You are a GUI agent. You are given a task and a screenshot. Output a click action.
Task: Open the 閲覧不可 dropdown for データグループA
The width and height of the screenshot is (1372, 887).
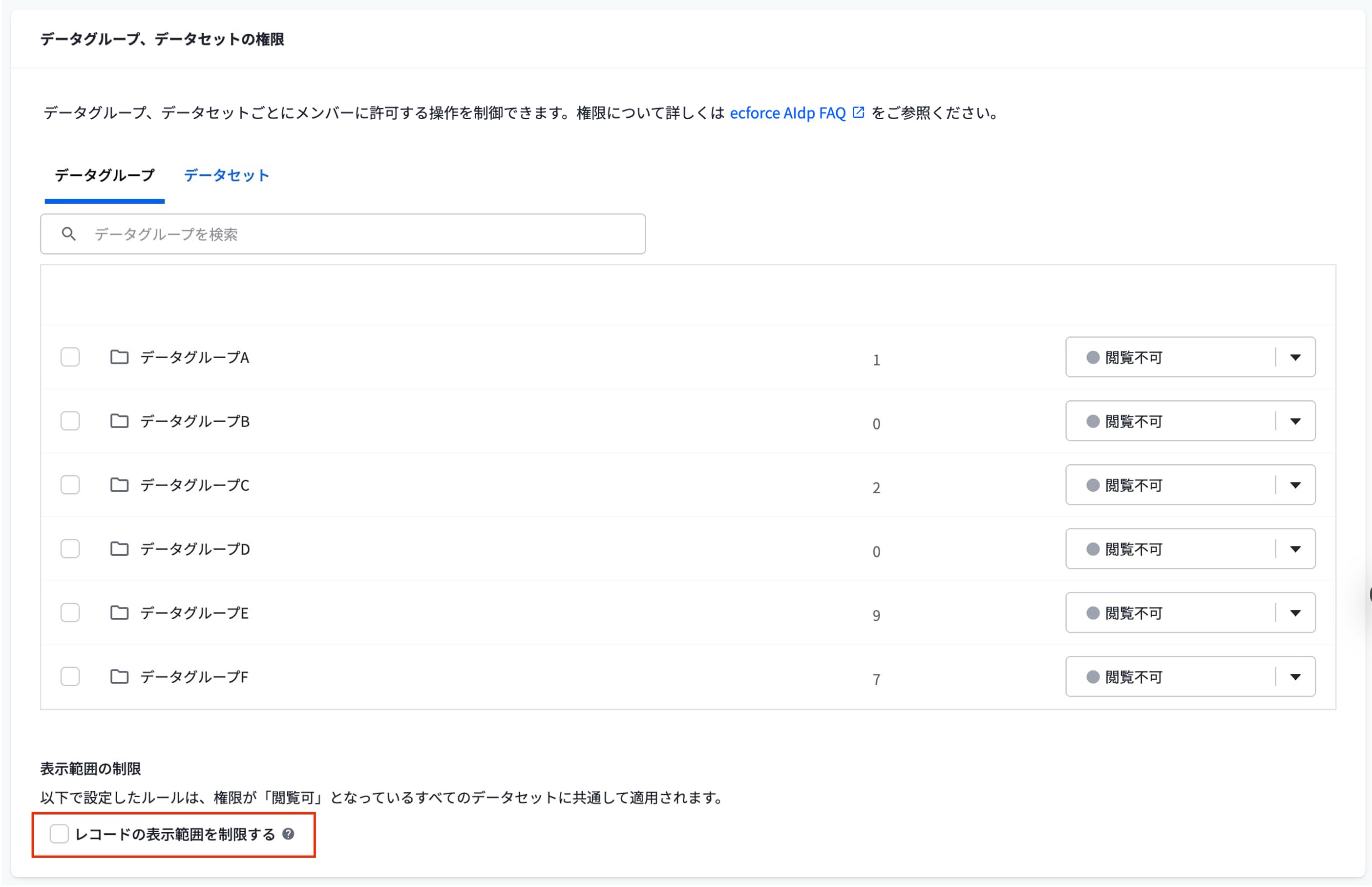[1190, 357]
